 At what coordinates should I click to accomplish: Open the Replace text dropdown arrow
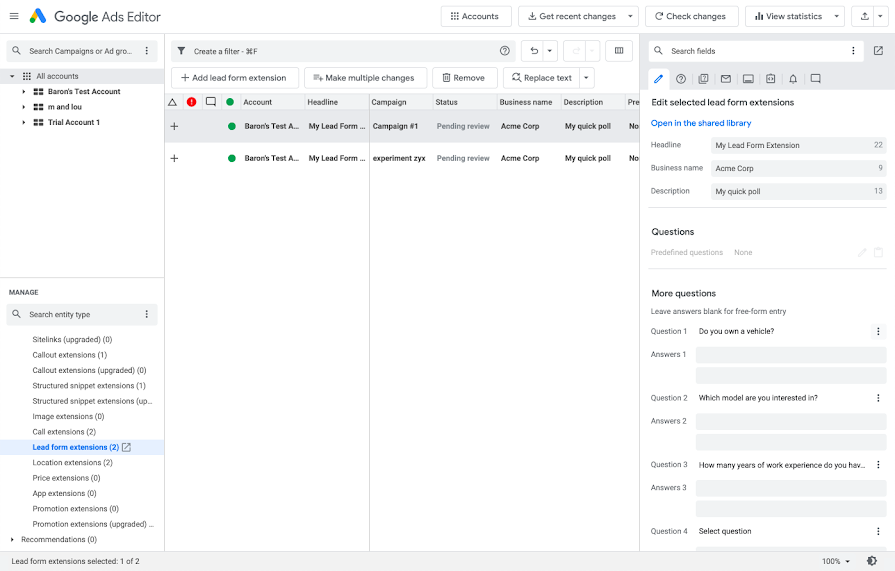[x=586, y=78]
